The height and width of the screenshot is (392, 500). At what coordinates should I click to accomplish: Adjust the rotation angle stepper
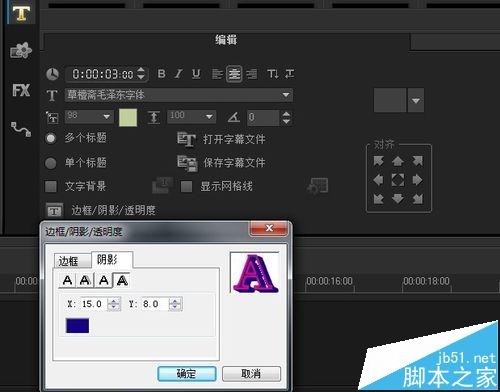[286, 118]
